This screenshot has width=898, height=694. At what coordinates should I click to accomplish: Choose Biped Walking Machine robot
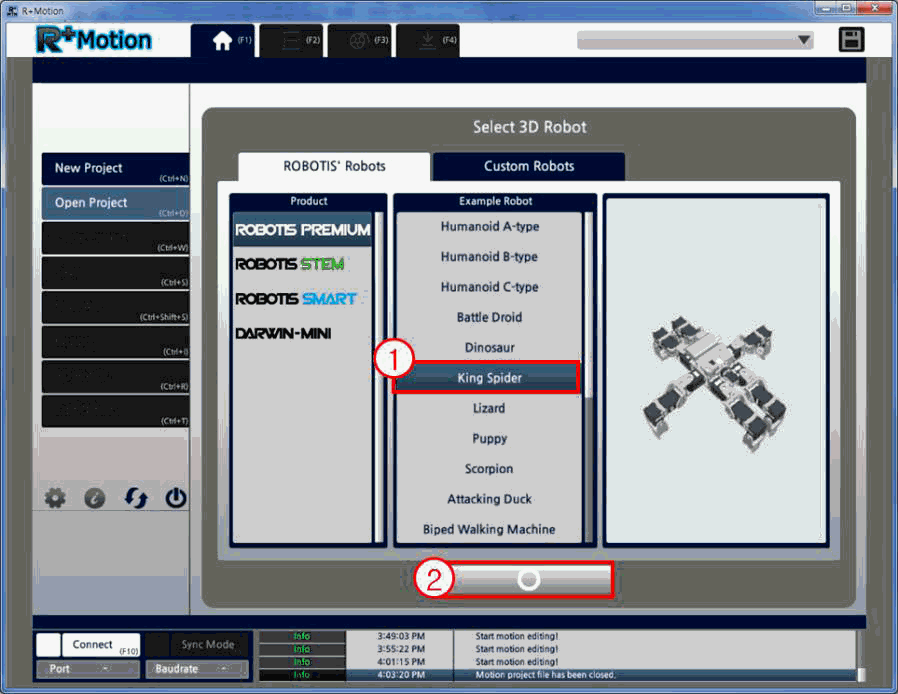click(490, 530)
